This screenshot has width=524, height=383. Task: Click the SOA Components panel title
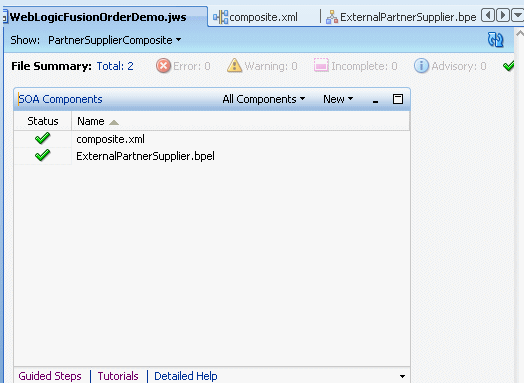coord(60,99)
